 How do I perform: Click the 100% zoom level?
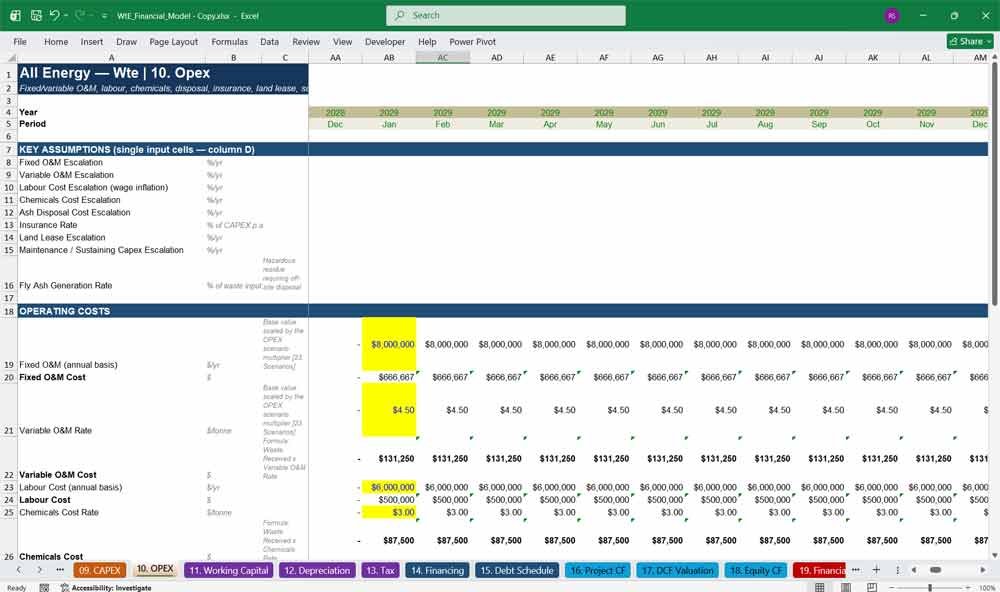click(x=987, y=588)
